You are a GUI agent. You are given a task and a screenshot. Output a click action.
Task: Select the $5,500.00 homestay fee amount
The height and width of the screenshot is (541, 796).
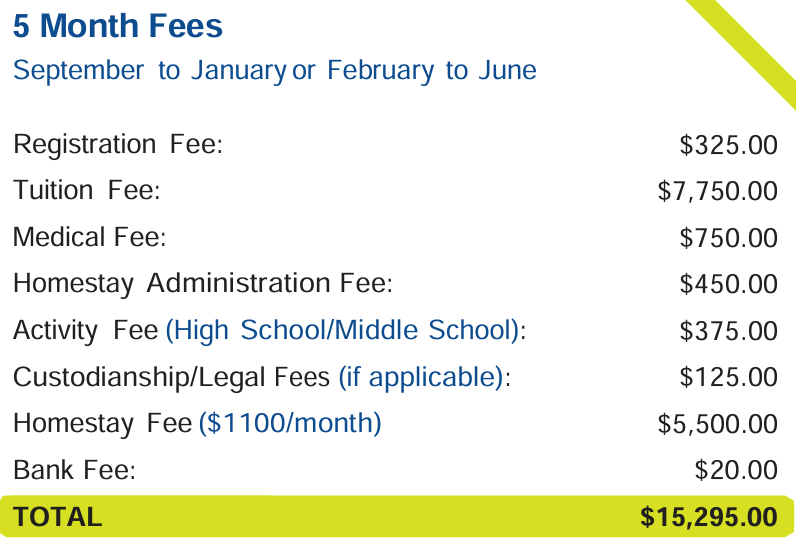coord(717,423)
